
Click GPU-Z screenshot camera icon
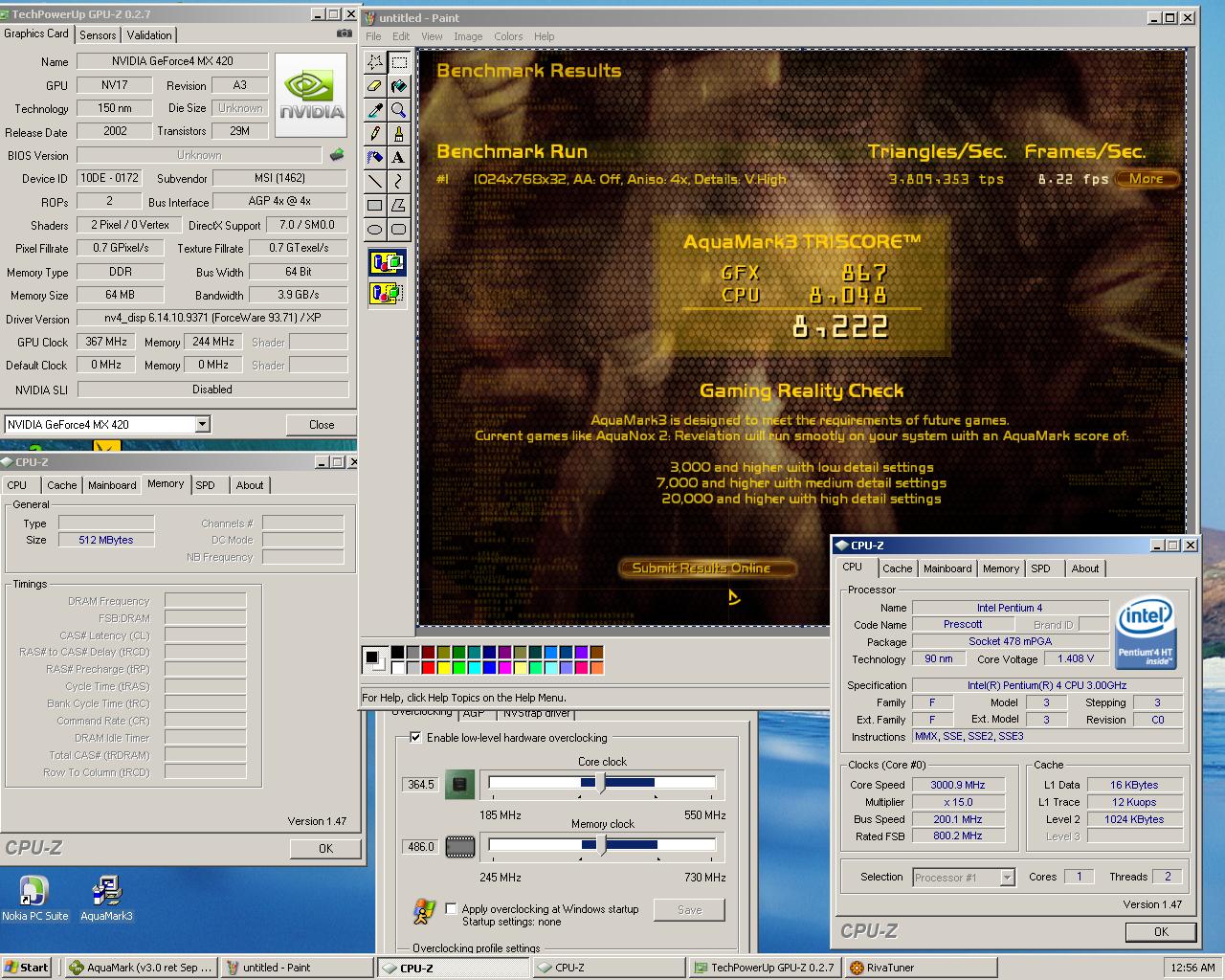[345, 33]
